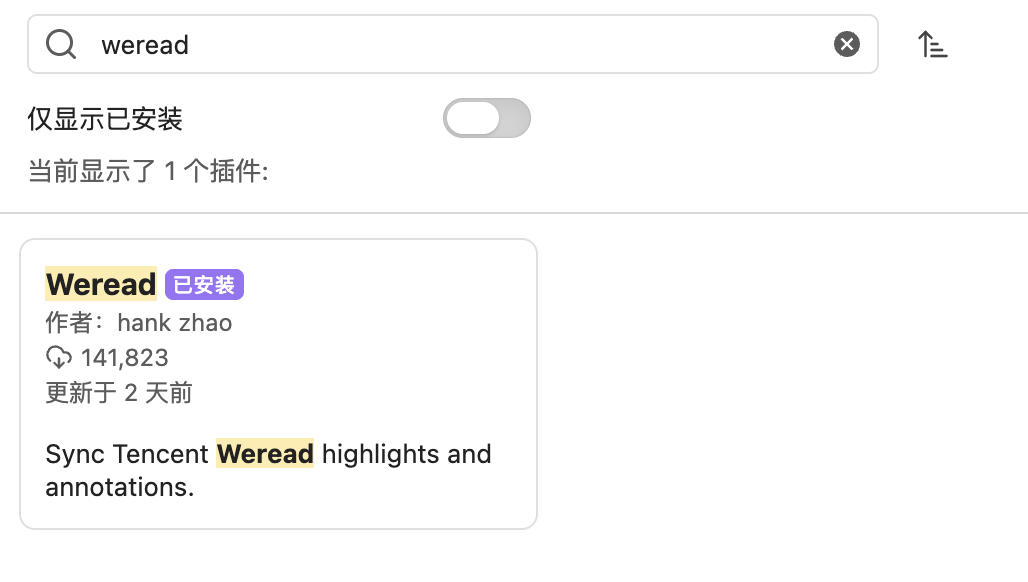The image size is (1028, 582).
Task: Click the 更新于 2 天前 text
Action: pyautogui.click(x=119, y=392)
